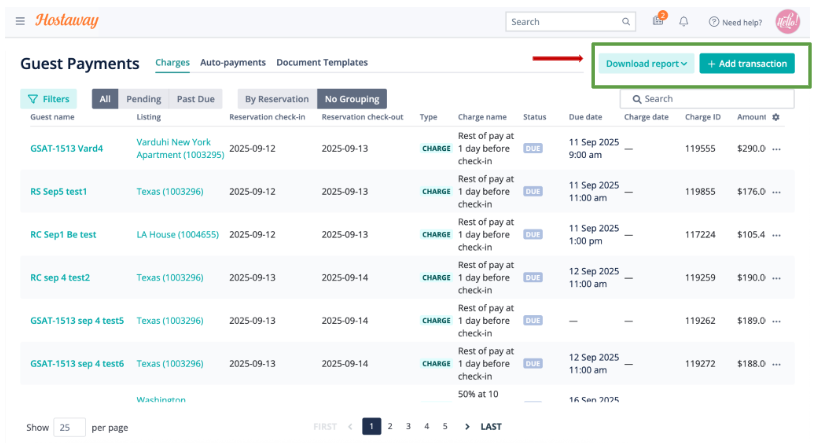Open row actions for GSAT-1513 Vard4

(776, 149)
